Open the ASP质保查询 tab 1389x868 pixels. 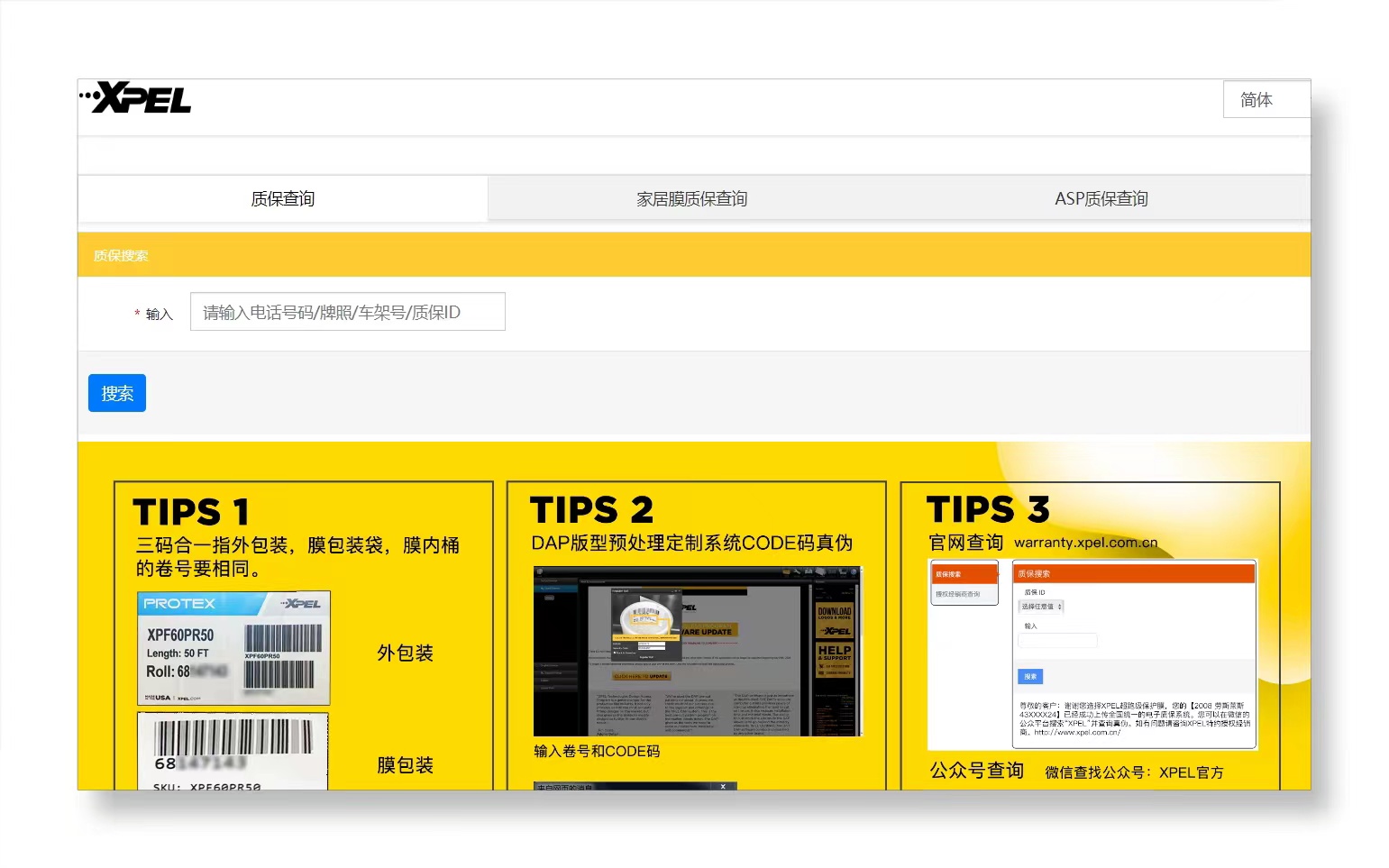(x=1101, y=198)
